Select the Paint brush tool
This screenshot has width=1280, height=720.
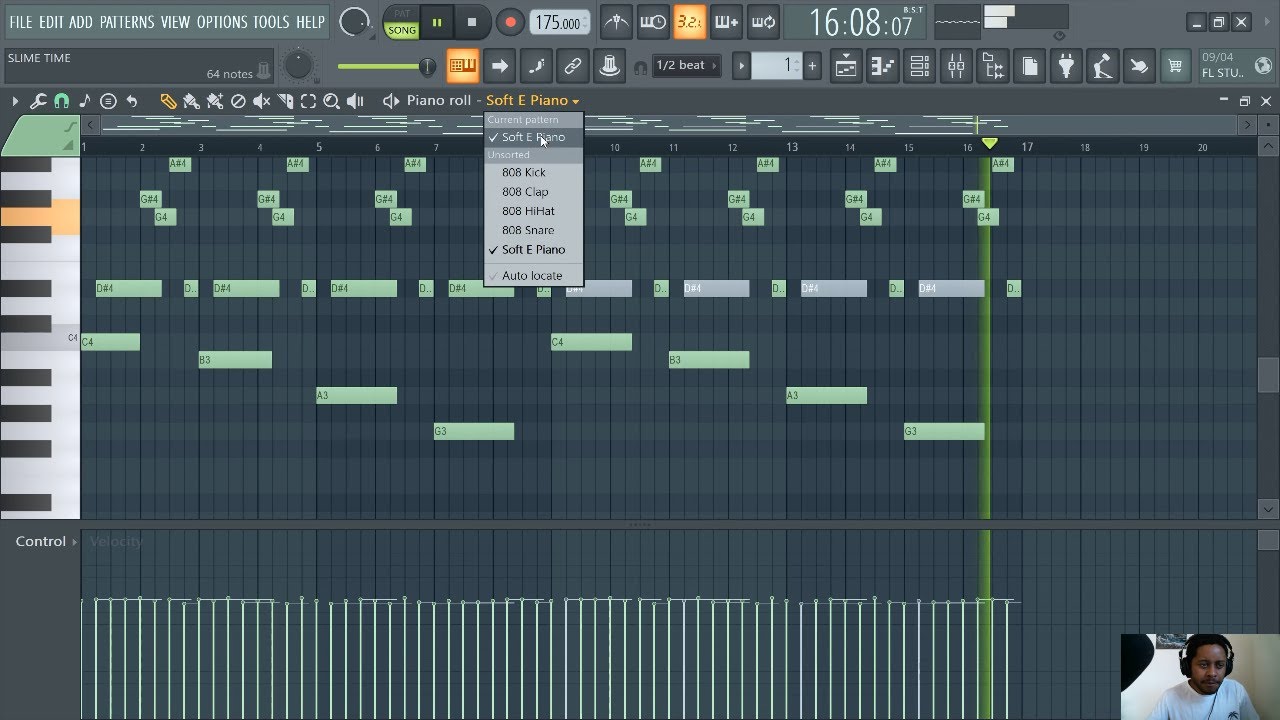point(191,101)
